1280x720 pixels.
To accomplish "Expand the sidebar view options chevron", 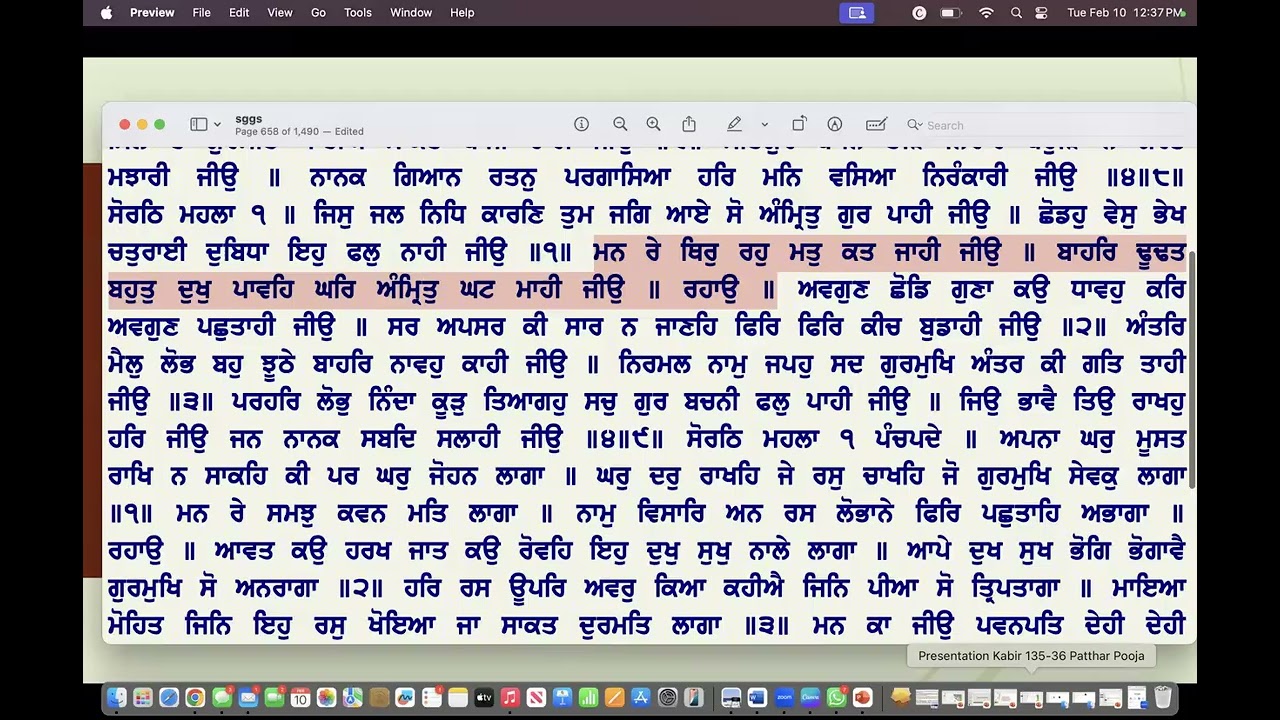I will (x=217, y=125).
